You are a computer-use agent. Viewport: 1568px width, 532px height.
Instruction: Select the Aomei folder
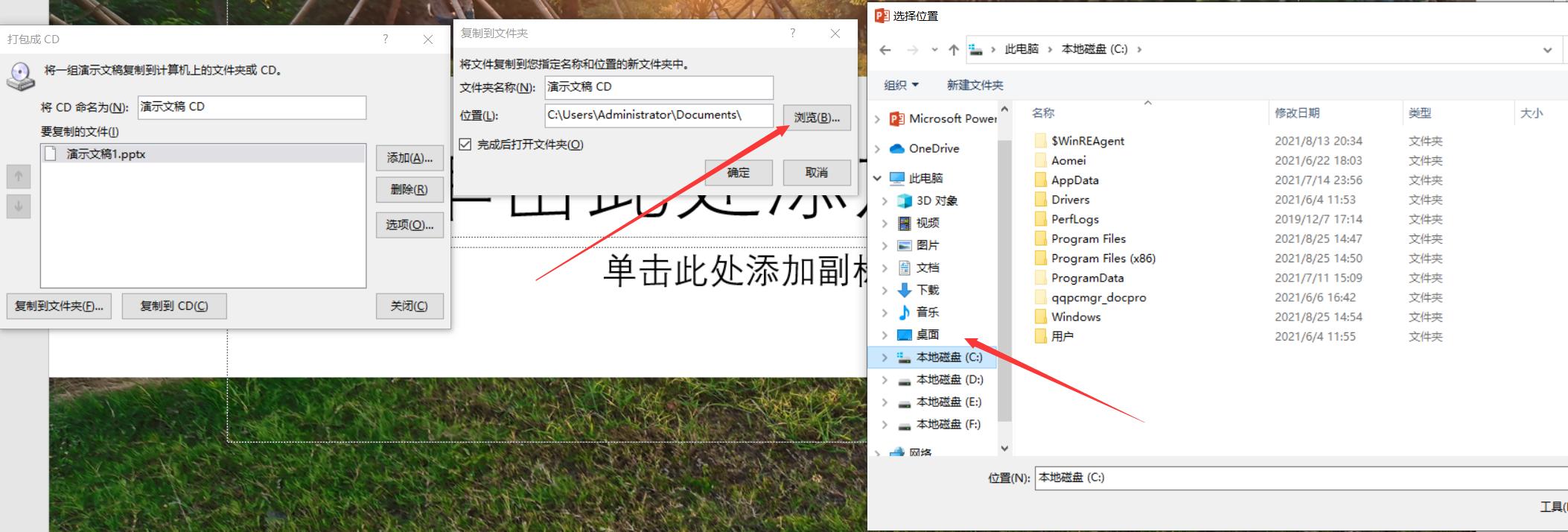tap(1068, 160)
